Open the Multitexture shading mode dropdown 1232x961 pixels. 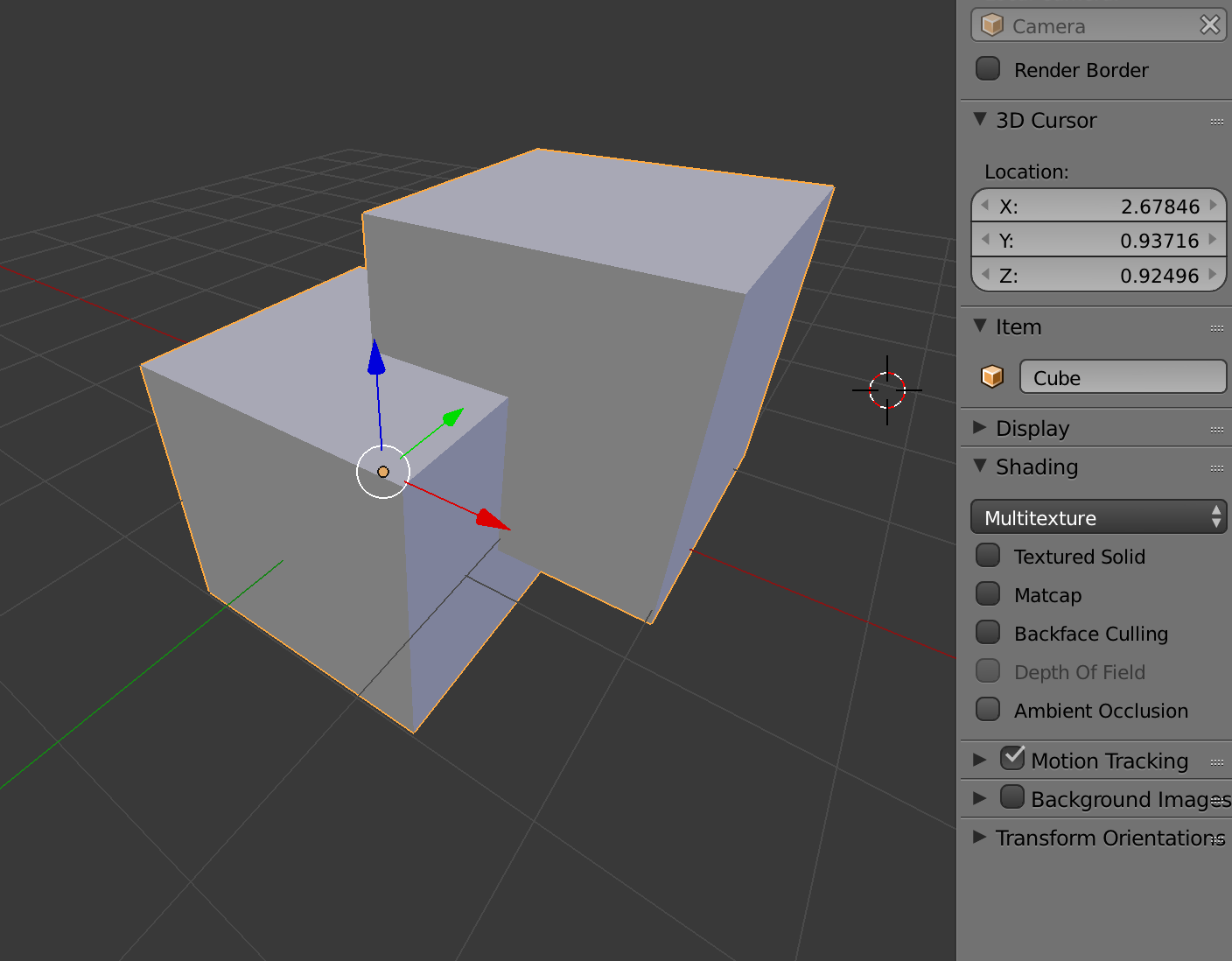point(1098,517)
